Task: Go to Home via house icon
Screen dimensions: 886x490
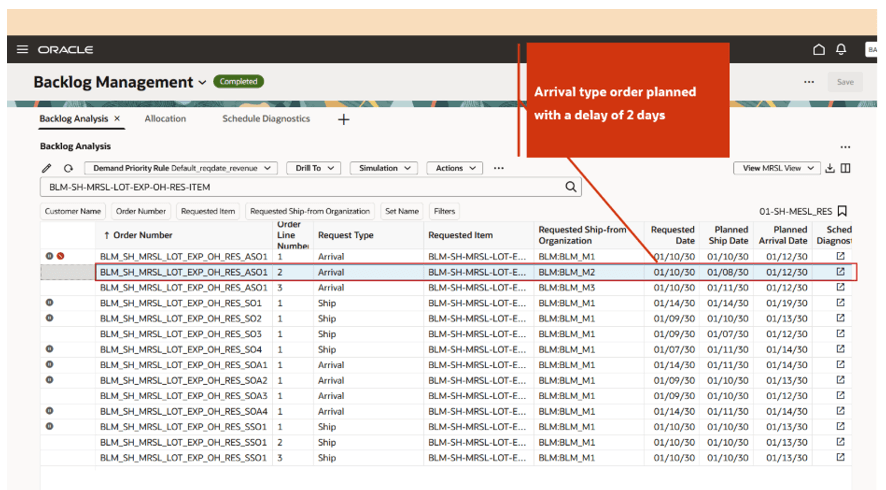Action: 819,50
